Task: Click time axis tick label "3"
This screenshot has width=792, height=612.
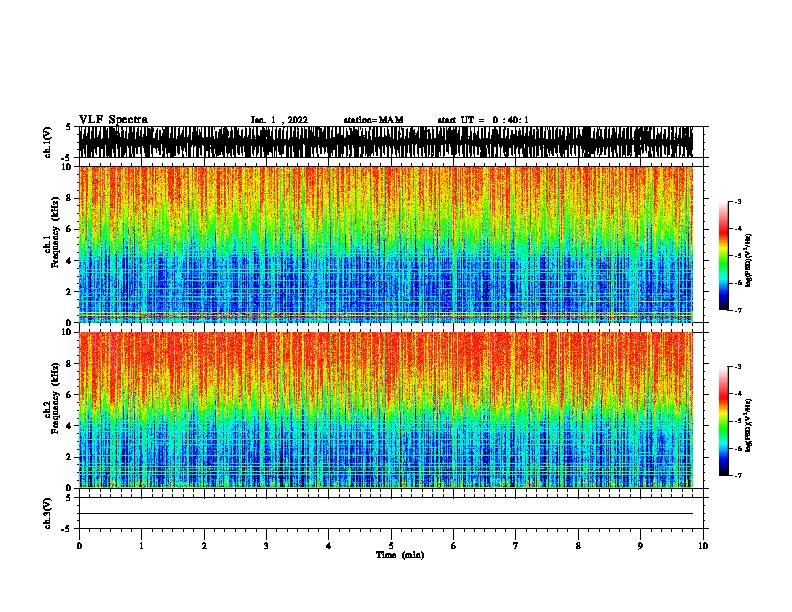Action: pos(266,546)
